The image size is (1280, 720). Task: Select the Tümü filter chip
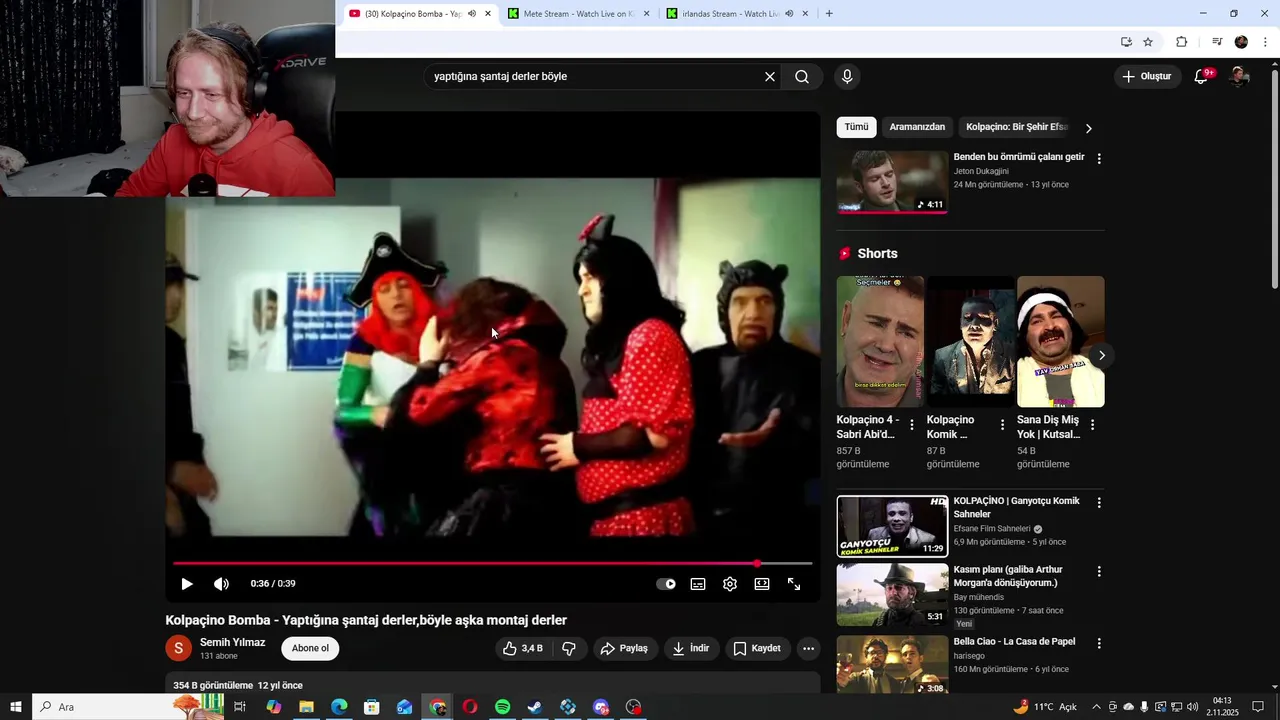point(856,127)
